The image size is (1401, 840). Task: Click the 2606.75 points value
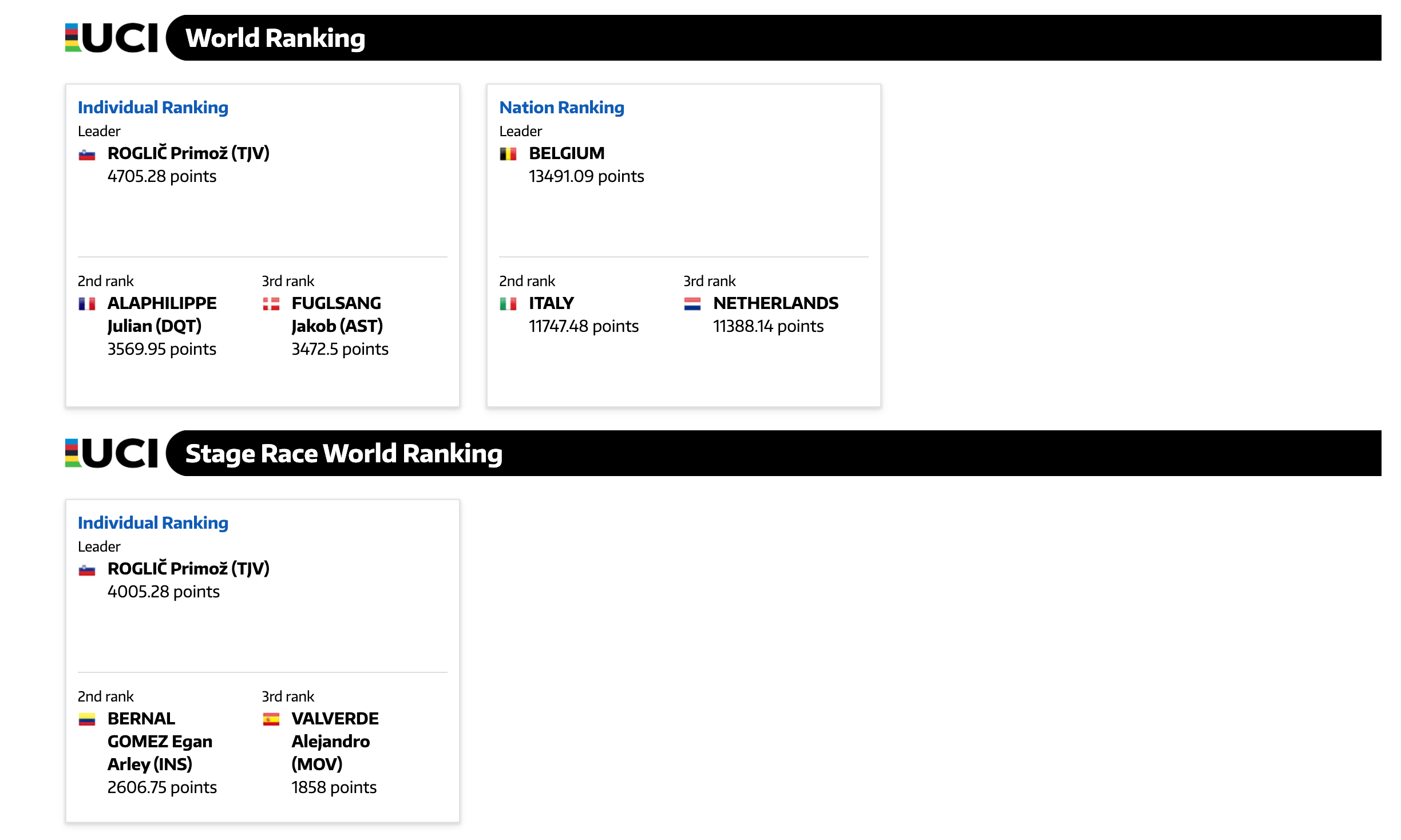point(162,787)
